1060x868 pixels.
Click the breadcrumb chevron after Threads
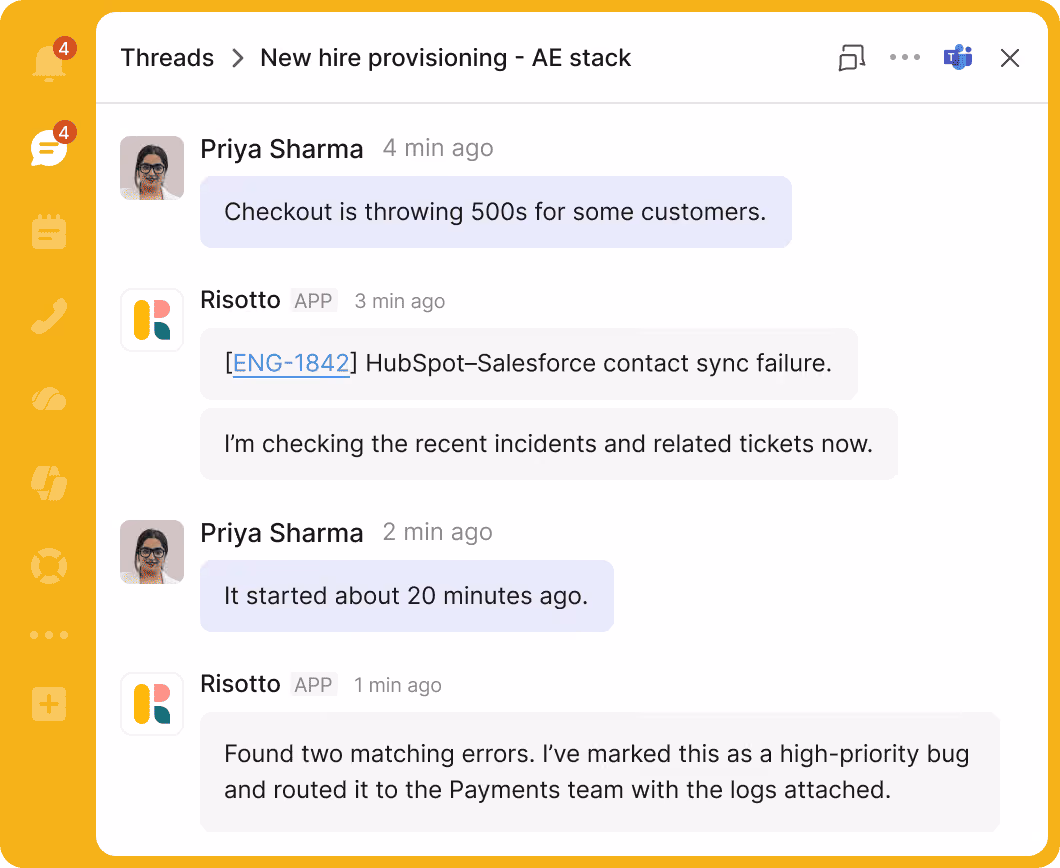click(x=237, y=58)
